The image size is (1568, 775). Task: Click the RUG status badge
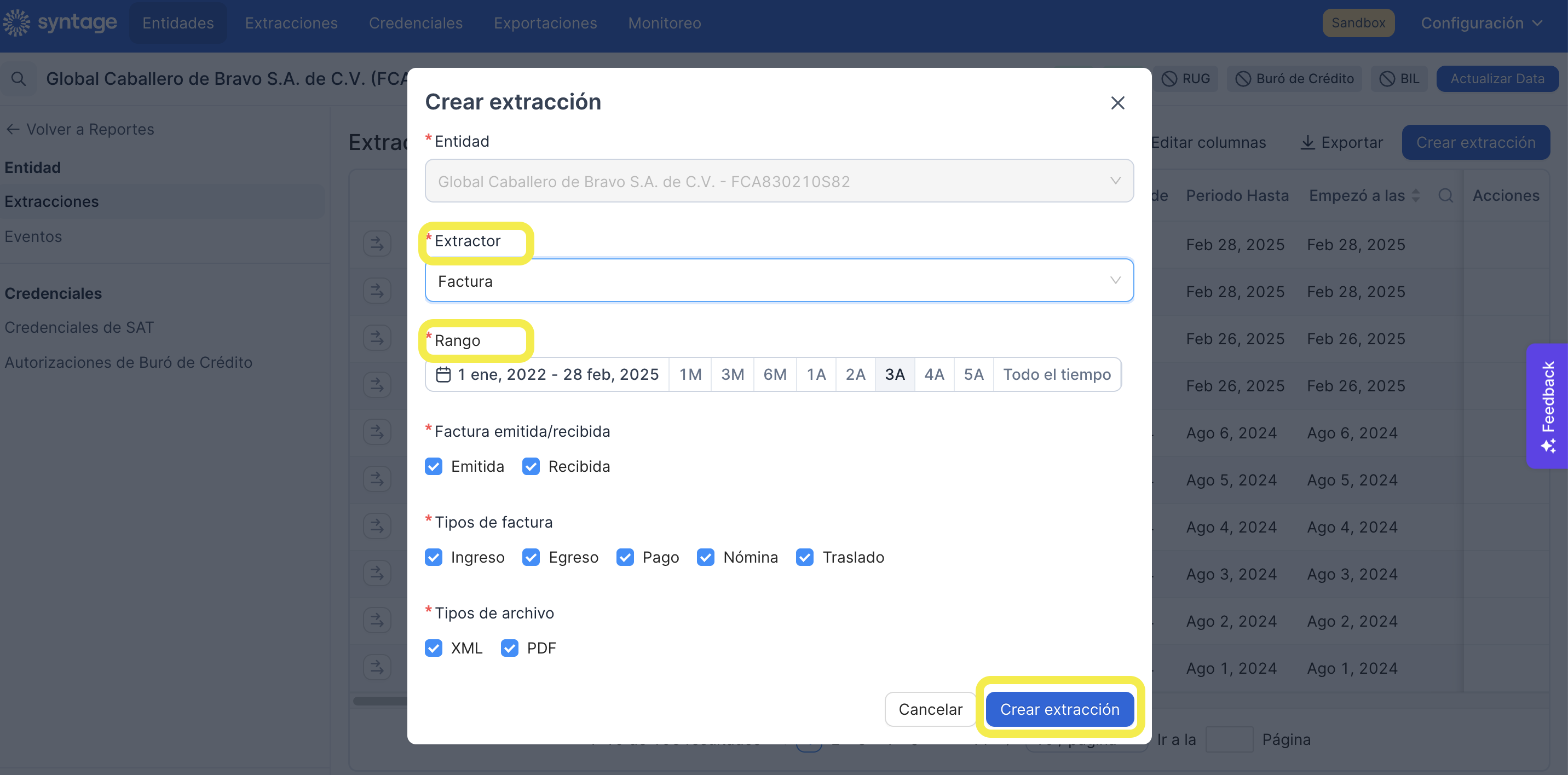pyautogui.click(x=1185, y=79)
